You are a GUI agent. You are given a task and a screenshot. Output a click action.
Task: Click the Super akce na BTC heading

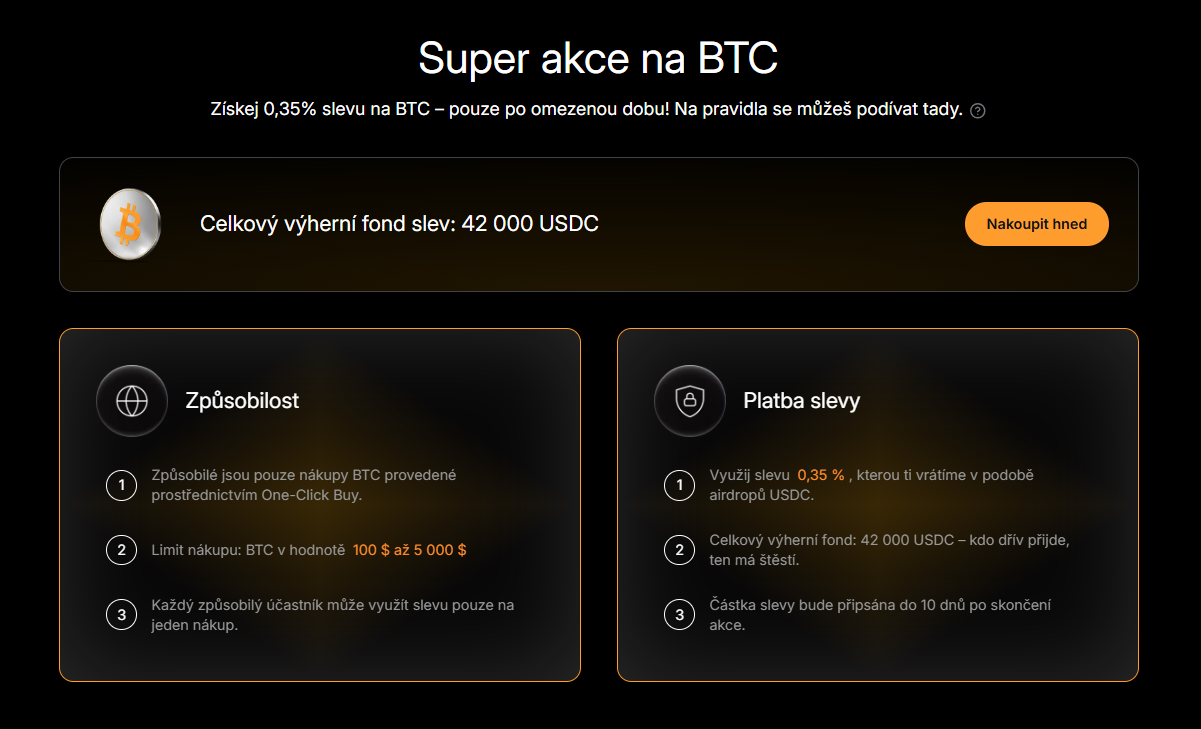(x=598, y=58)
